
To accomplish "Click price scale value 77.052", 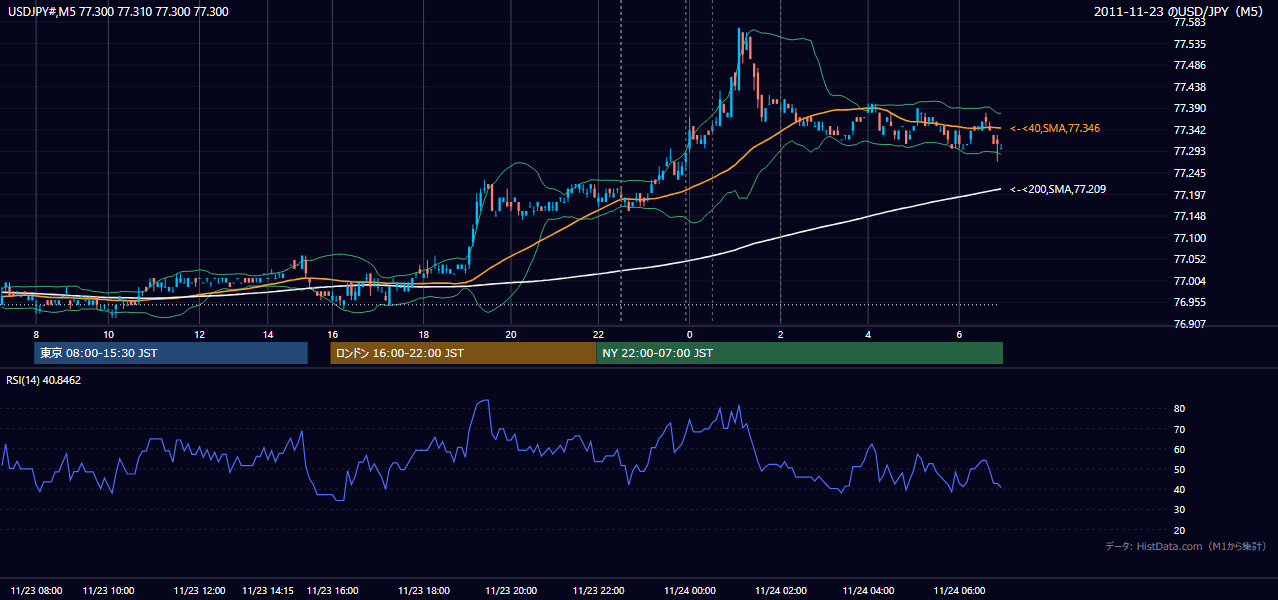I will click(x=1190, y=259).
